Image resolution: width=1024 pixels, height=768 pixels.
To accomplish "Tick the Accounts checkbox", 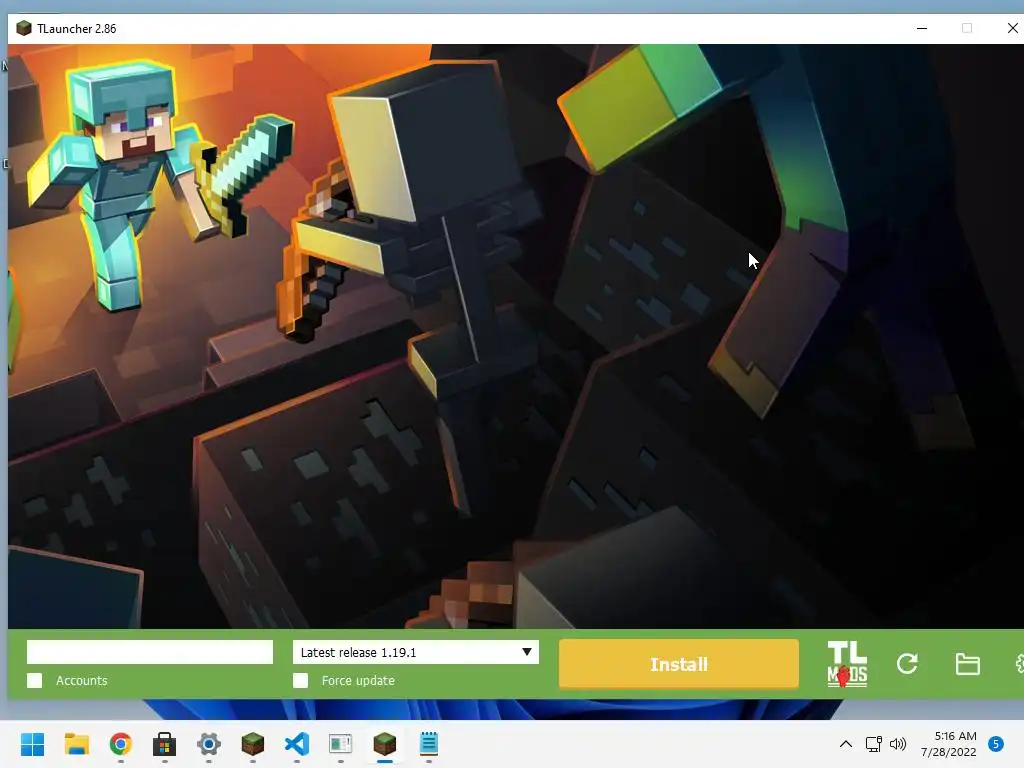I will pos(35,680).
